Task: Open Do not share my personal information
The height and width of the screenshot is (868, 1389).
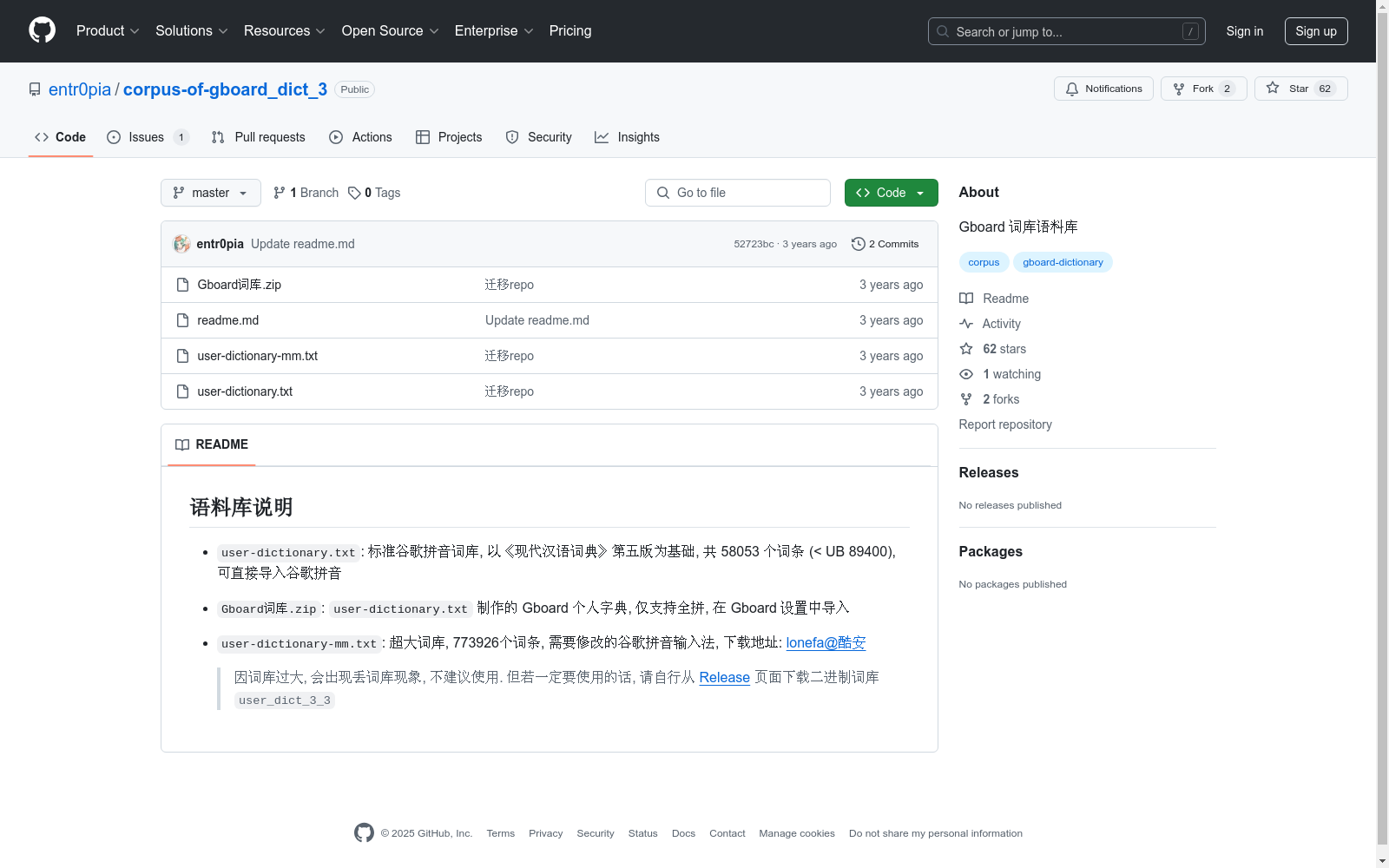Action: tap(936, 833)
